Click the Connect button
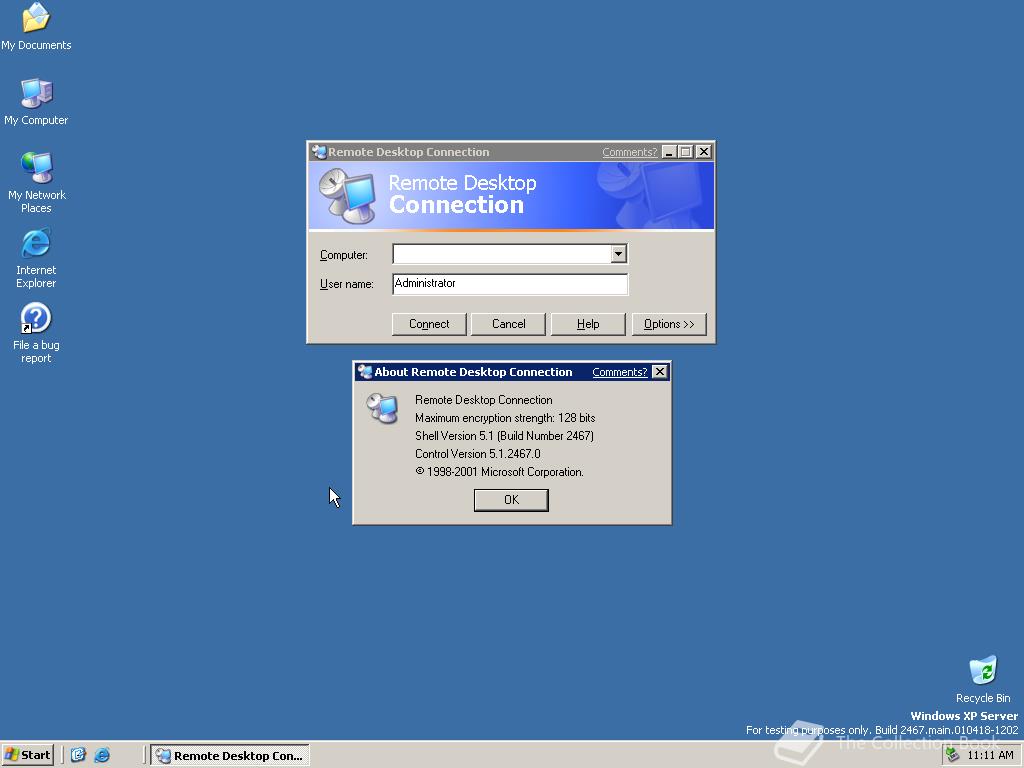This screenshot has height=768, width=1024. coord(429,324)
